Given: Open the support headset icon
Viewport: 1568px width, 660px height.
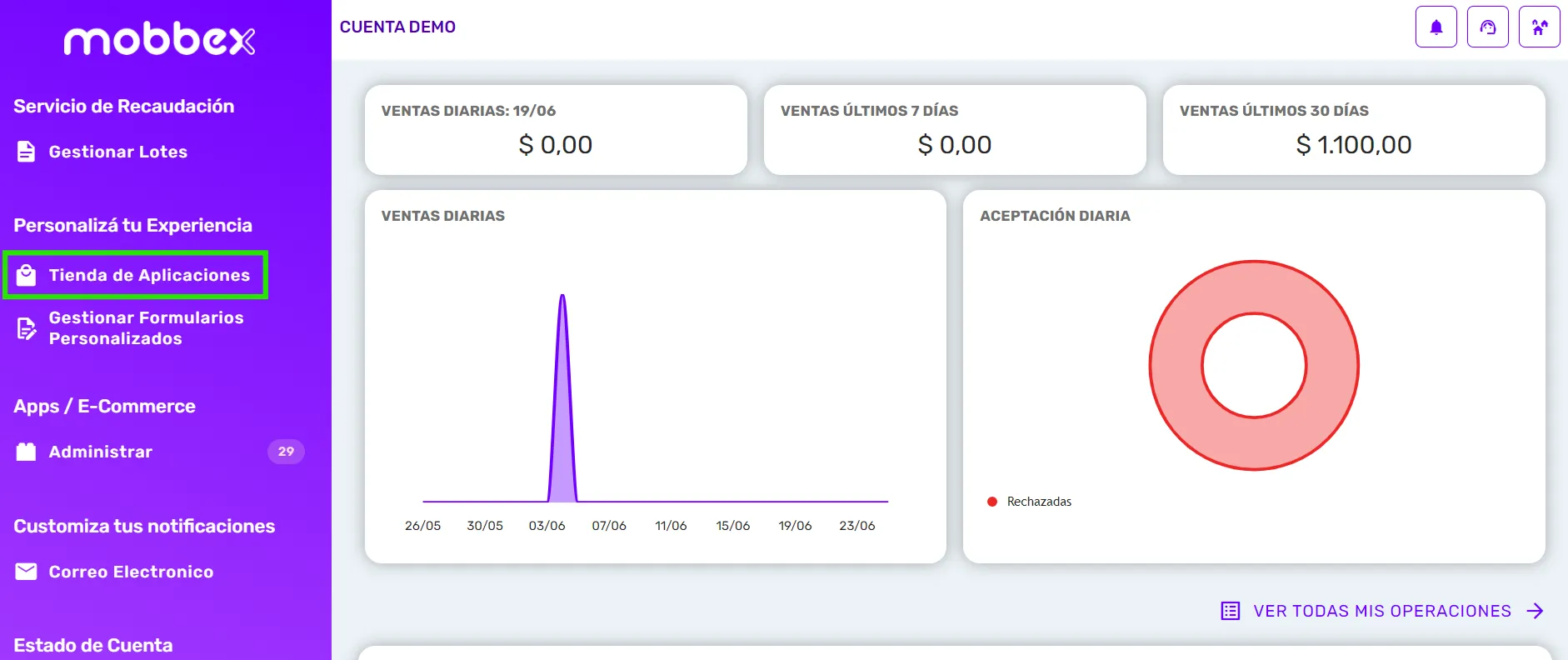Looking at the screenshot, I should (1487, 27).
